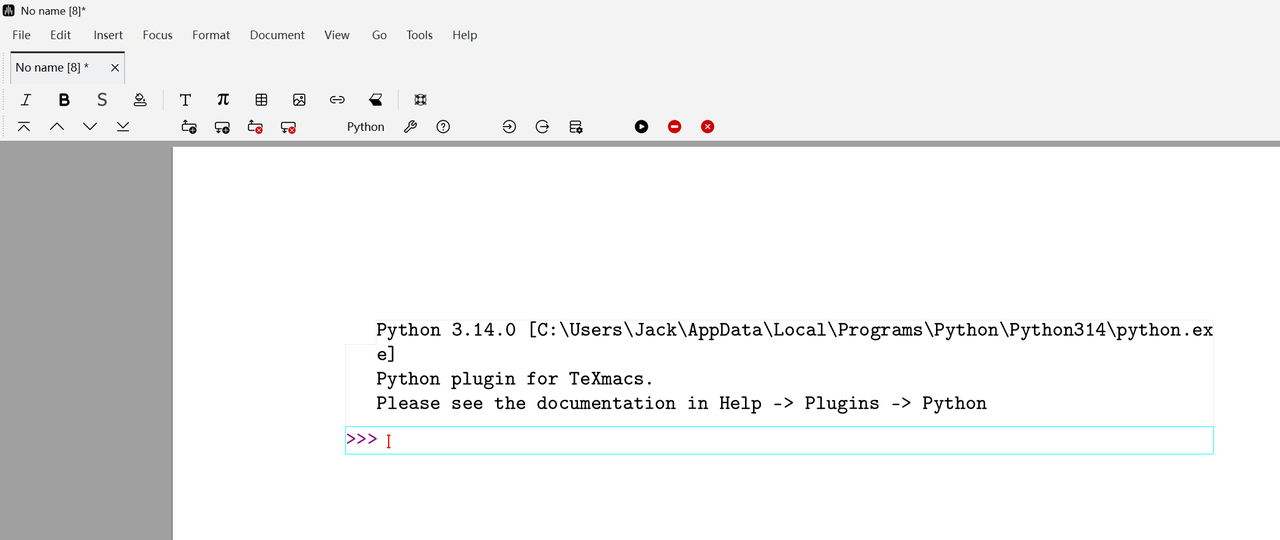Image resolution: width=1280 pixels, height=540 pixels.
Task: Toggle bold text formatting
Action: coord(64,100)
